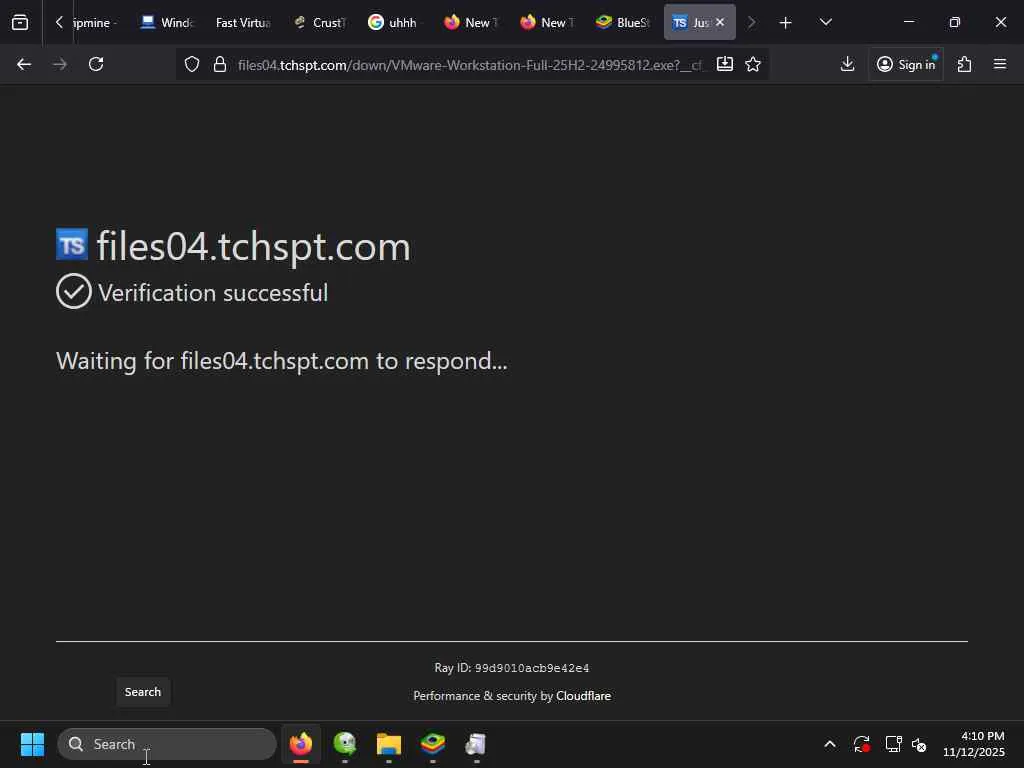Click the muted volume tray icon

click(920, 744)
